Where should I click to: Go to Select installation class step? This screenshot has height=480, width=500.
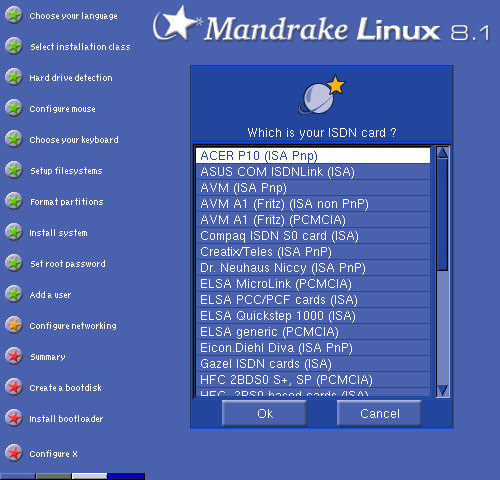pyautogui.click(x=80, y=47)
